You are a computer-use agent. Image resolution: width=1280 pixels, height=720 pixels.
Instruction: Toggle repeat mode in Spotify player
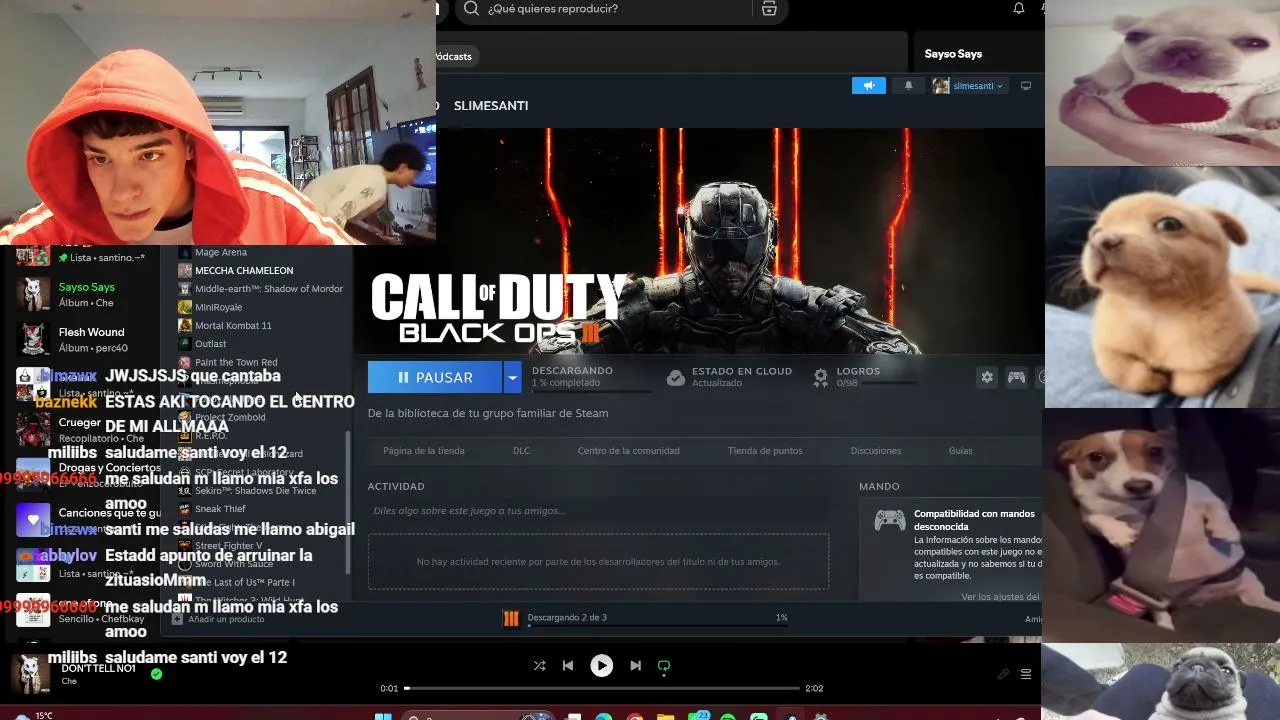pos(663,665)
